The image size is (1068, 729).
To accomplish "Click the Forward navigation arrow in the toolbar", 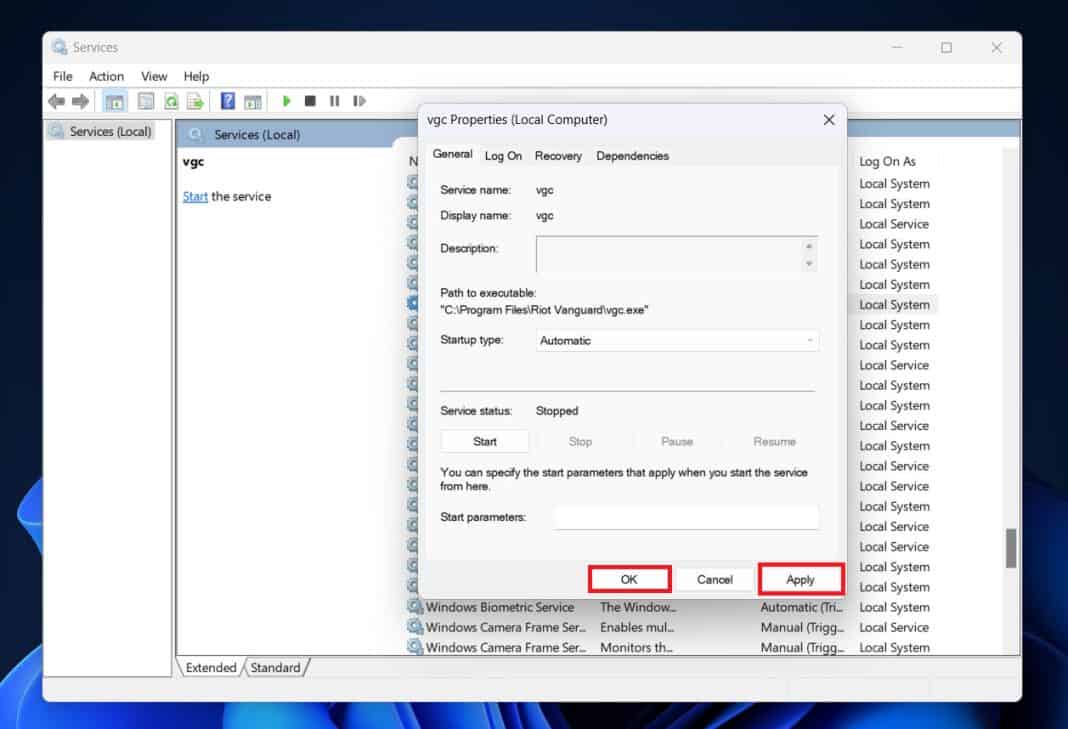I will pyautogui.click(x=80, y=100).
